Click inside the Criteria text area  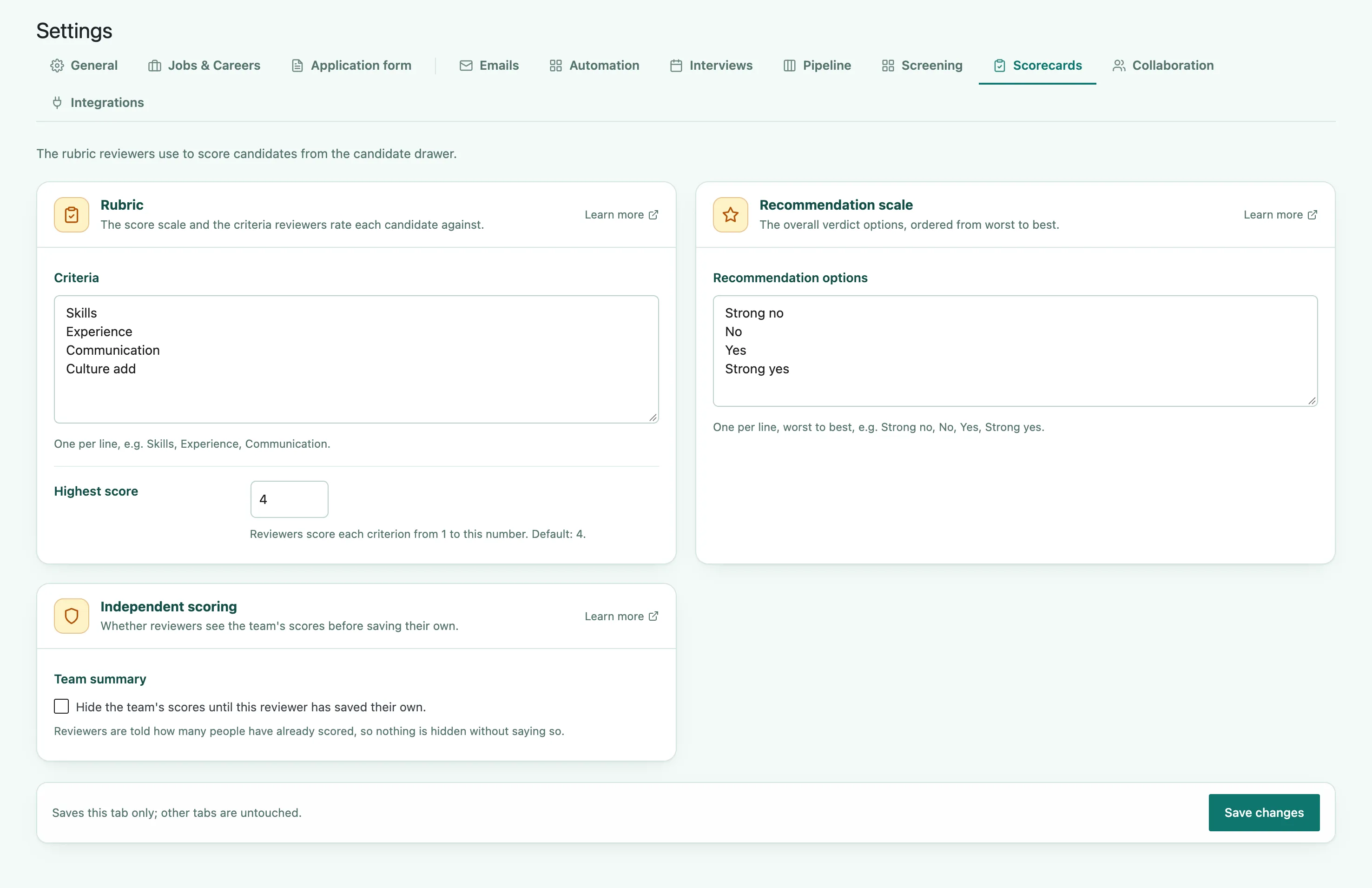pos(356,360)
